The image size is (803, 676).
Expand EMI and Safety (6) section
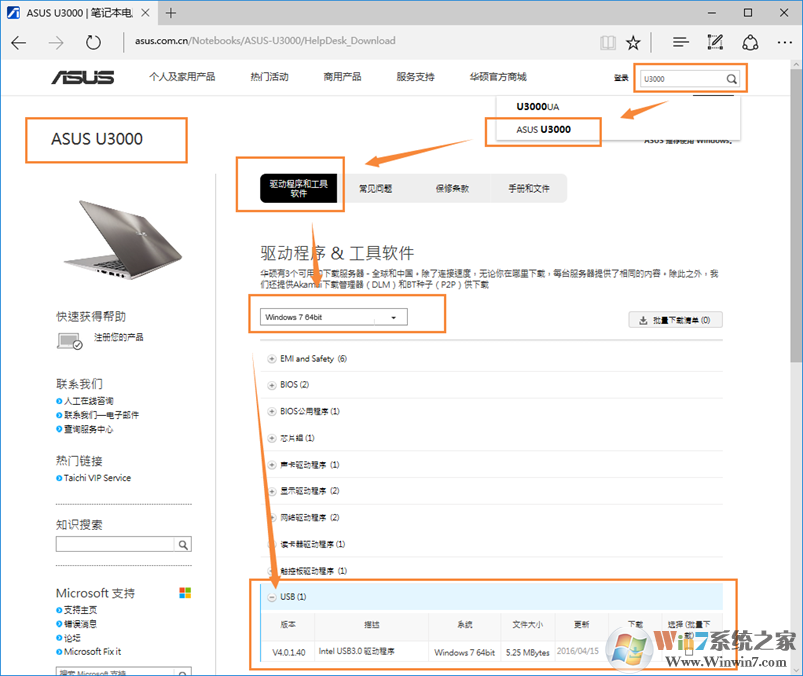tap(273, 358)
